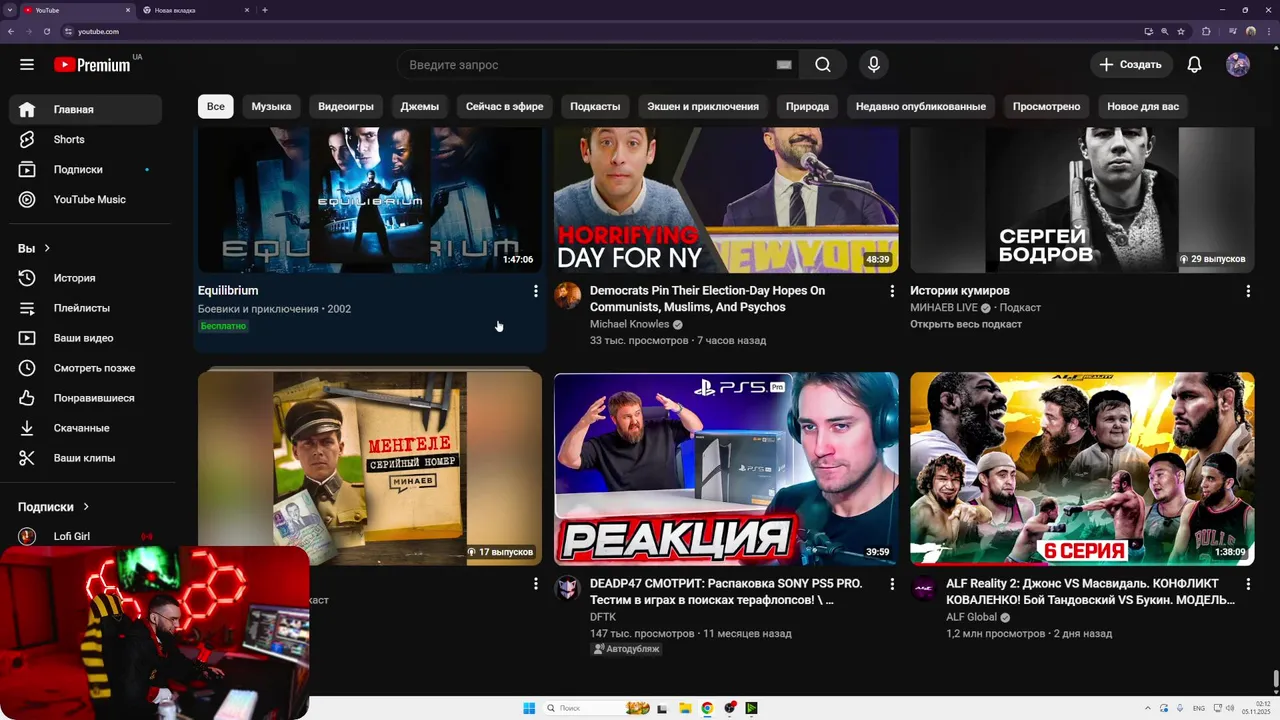
Task: Open YouTube Music in the sidebar
Action: point(85,200)
